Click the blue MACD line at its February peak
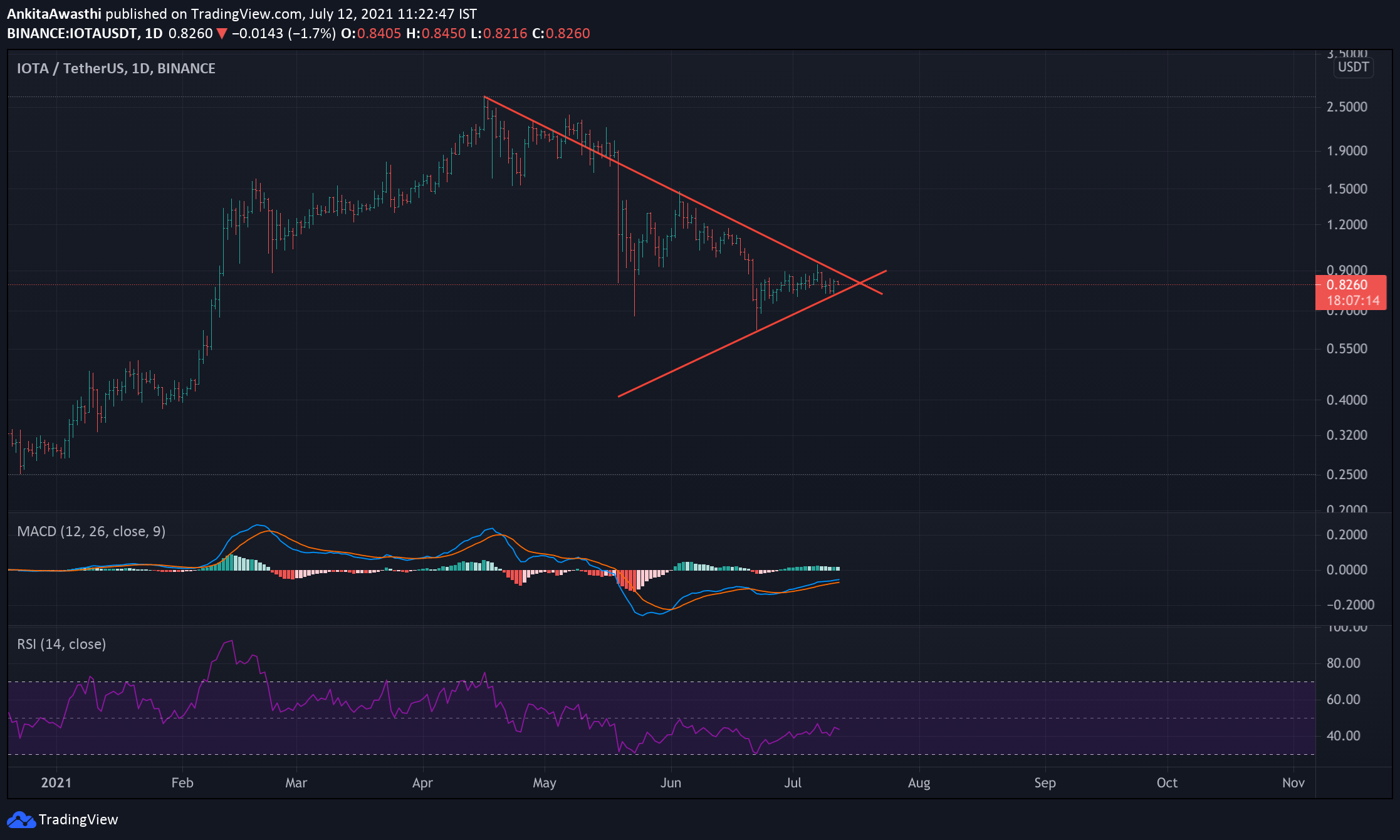Viewport: 1400px width, 840px height. pos(258,526)
